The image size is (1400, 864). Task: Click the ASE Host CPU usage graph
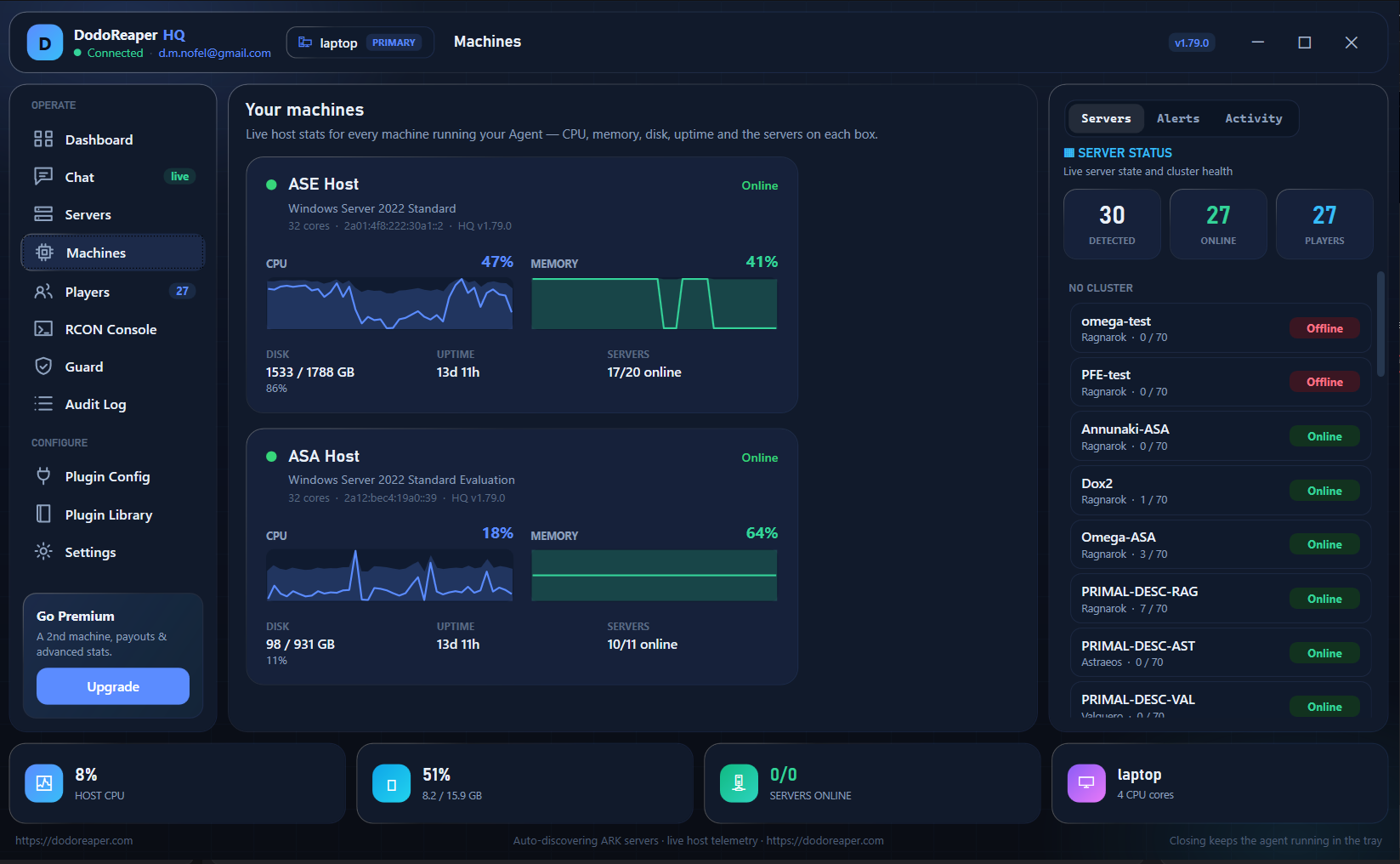[390, 303]
